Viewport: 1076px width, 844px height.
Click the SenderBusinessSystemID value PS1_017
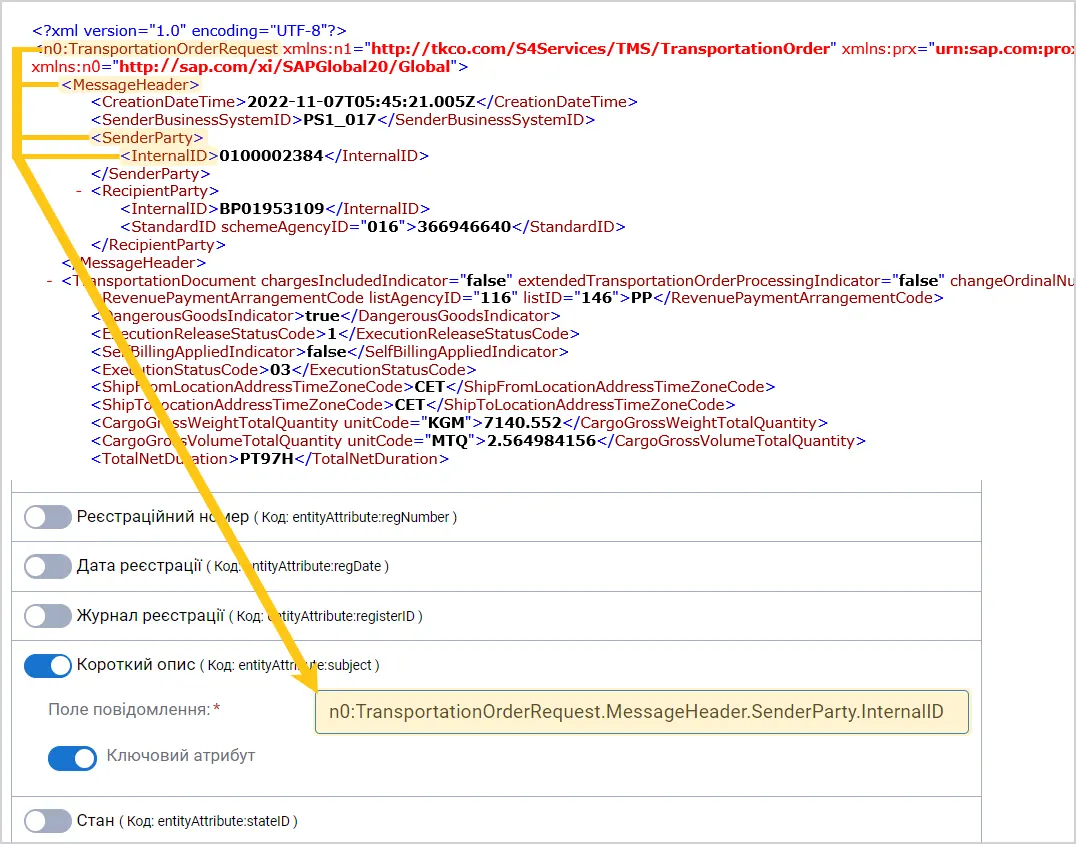(x=340, y=120)
